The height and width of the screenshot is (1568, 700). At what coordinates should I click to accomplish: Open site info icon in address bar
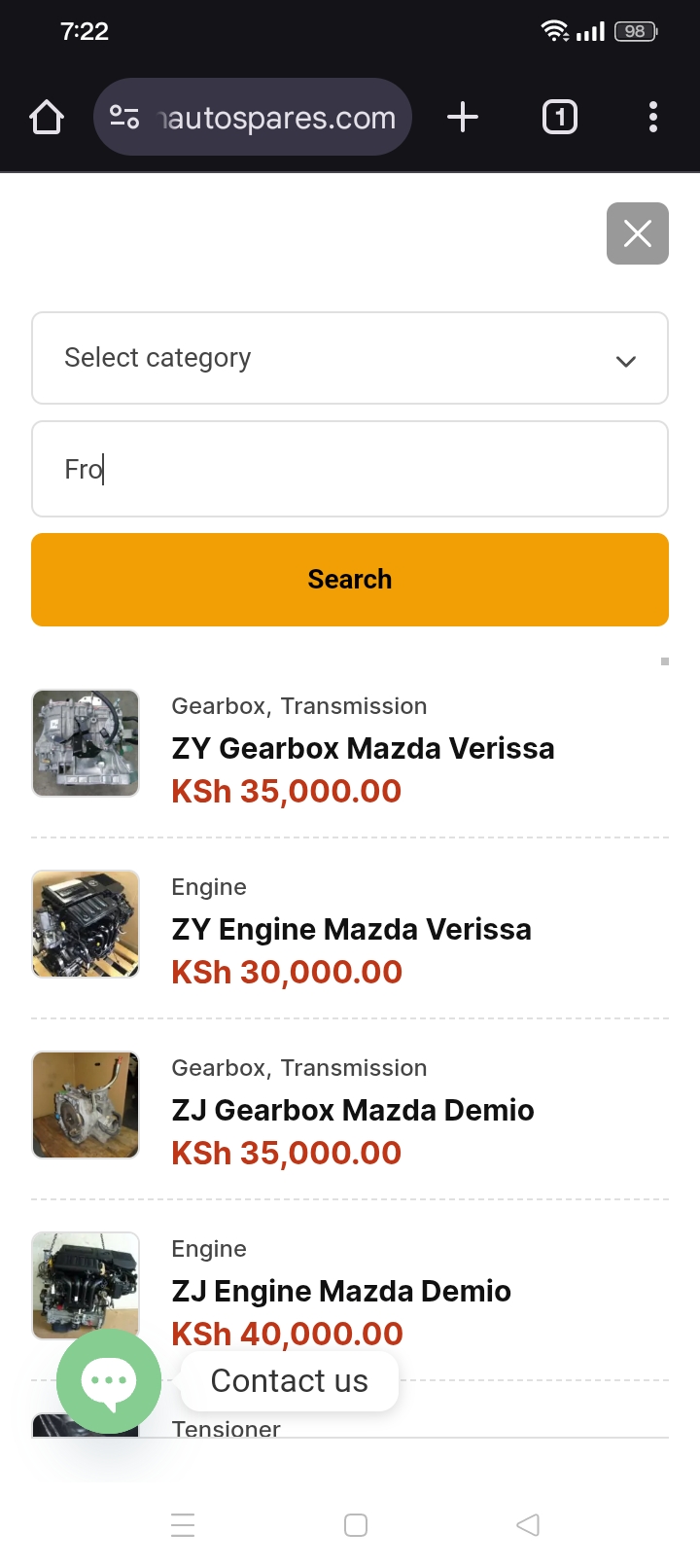coord(124,118)
